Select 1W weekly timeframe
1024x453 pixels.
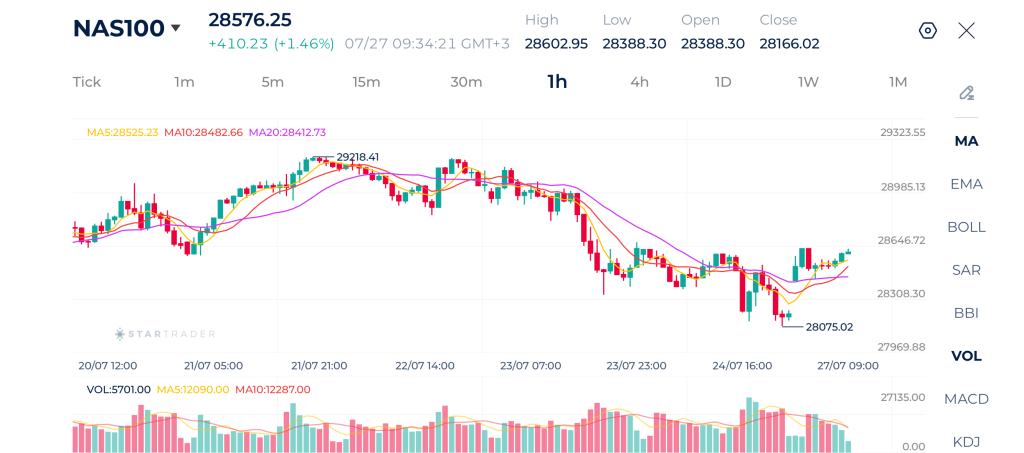(x=808, y=82)
